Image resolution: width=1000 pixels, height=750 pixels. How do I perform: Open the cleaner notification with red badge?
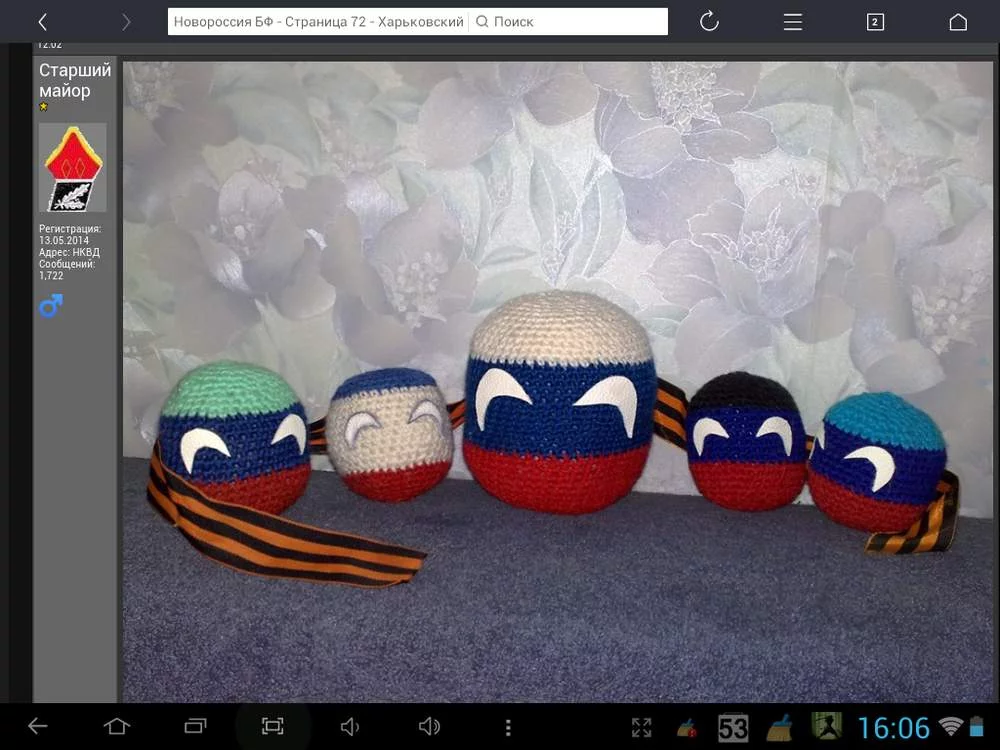pyautogui.click(x=686, y=728)
